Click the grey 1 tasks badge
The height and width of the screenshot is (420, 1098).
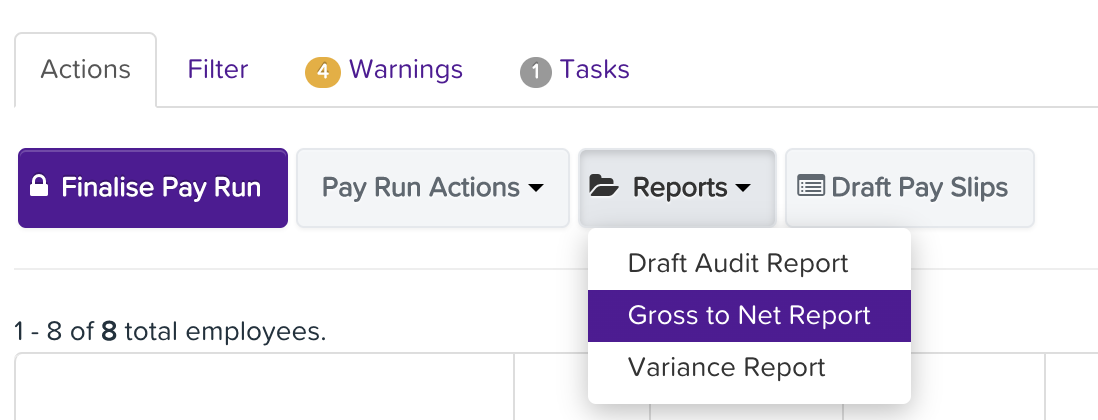[x=536, y=71]
